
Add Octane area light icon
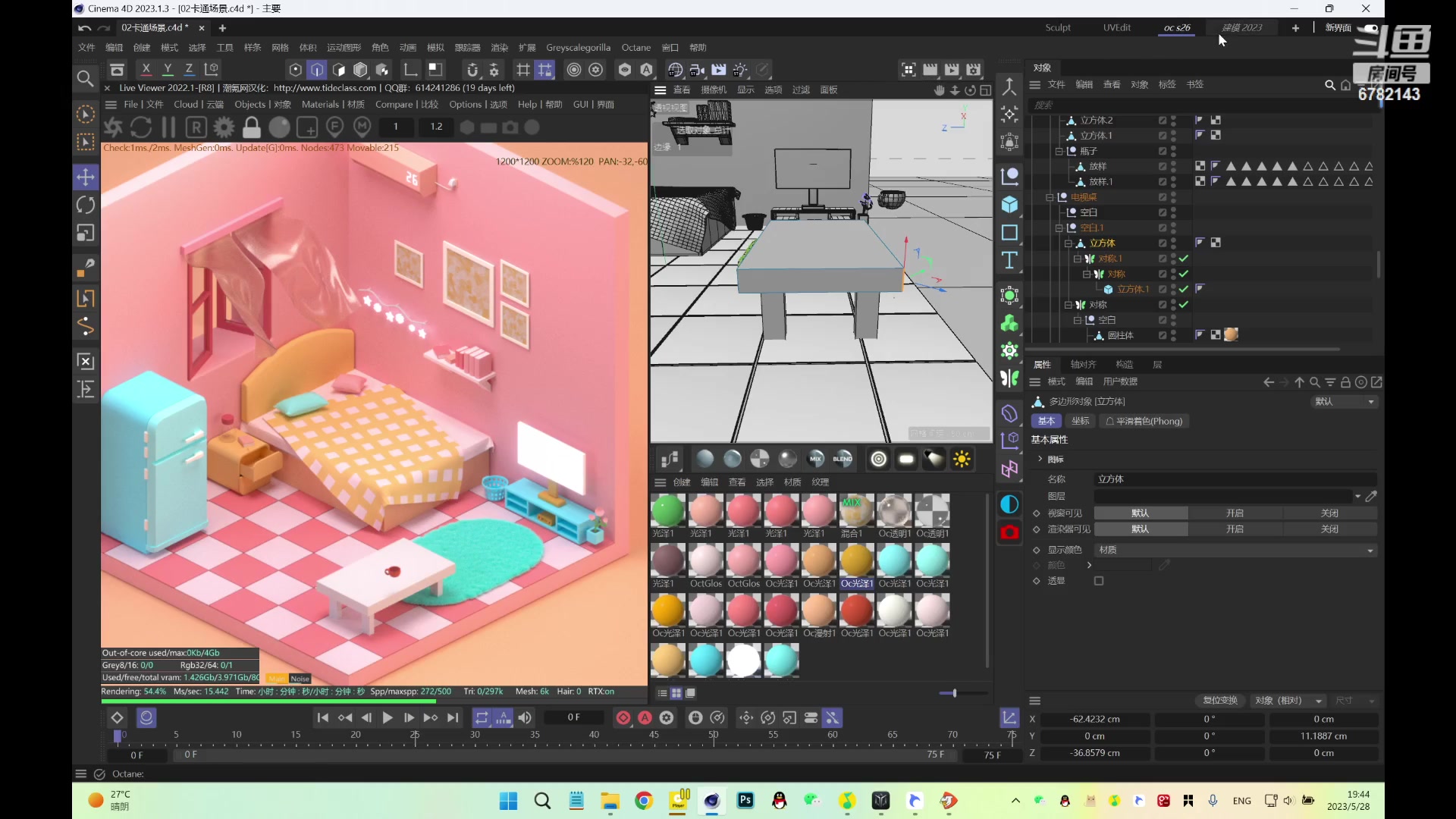(906, 459)
